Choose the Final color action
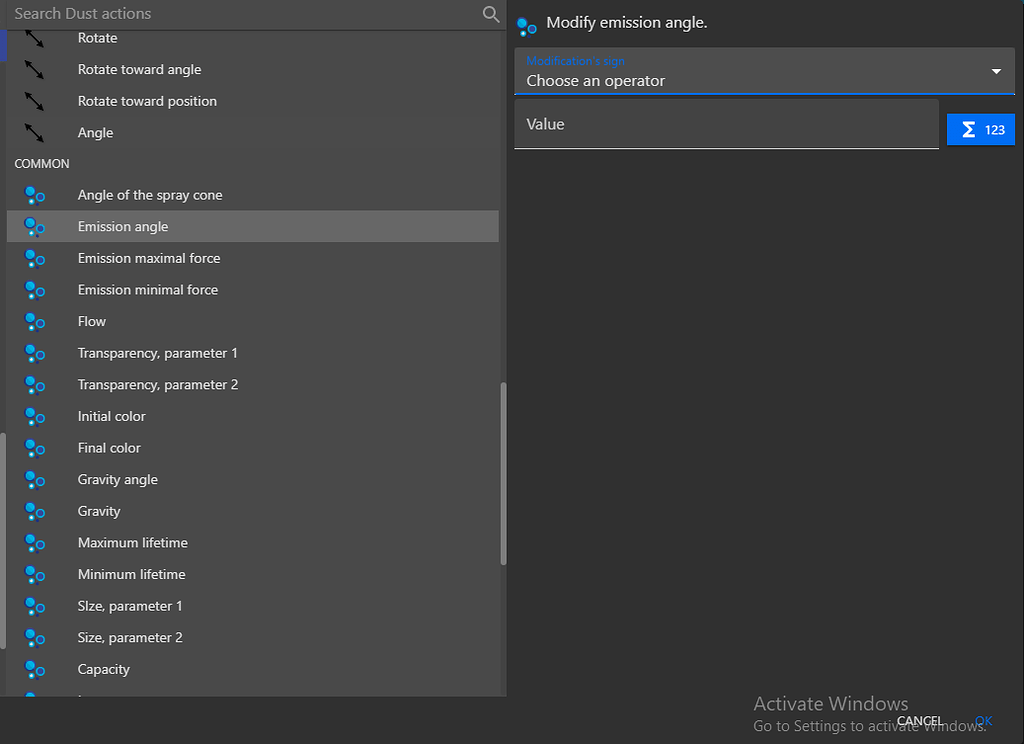Viewport: 1024px width, 744px height. (x=253, y=448)
